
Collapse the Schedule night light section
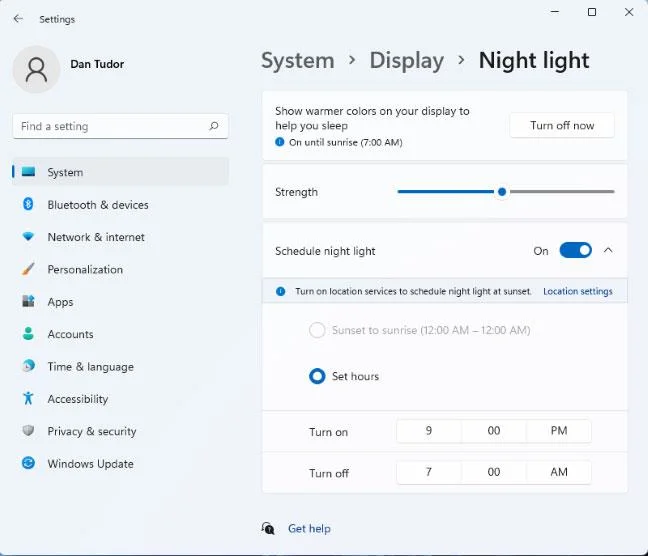pos(608,250)
